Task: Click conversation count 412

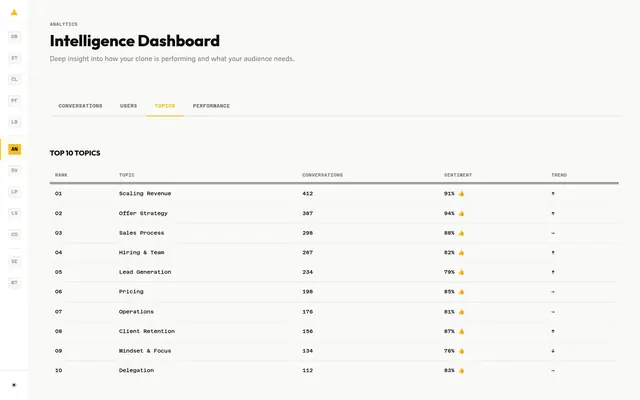Action: [308, 193]
